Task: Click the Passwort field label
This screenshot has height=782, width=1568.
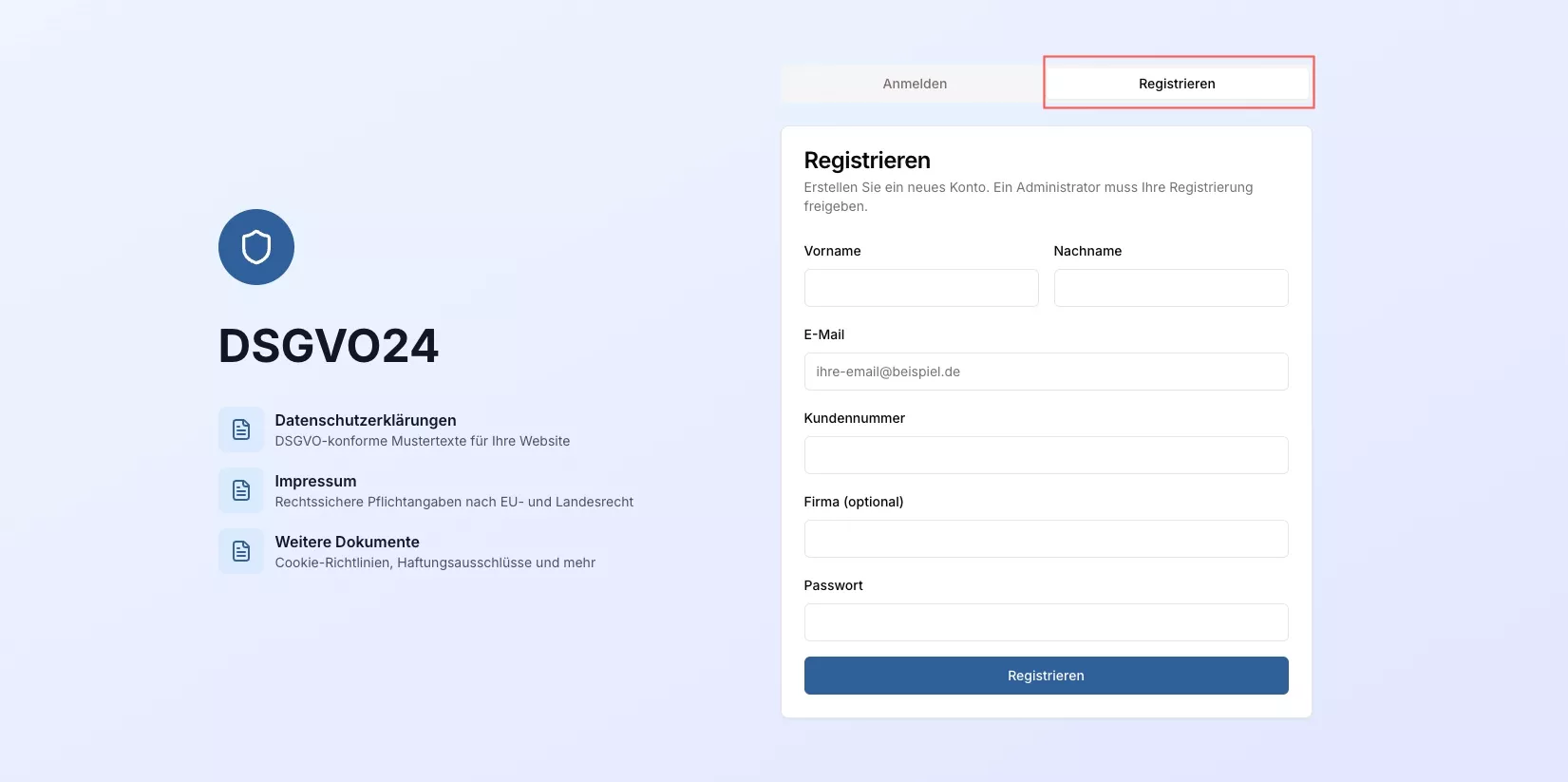Action: pyautogui.click(x=833, y=585)
